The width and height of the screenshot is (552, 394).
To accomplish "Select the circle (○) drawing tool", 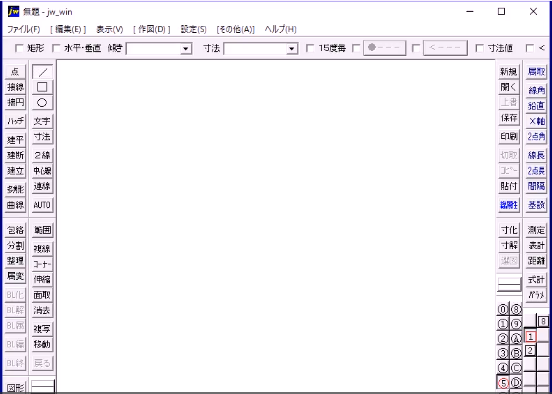I will pyautogui.click(x=42, y=102).
